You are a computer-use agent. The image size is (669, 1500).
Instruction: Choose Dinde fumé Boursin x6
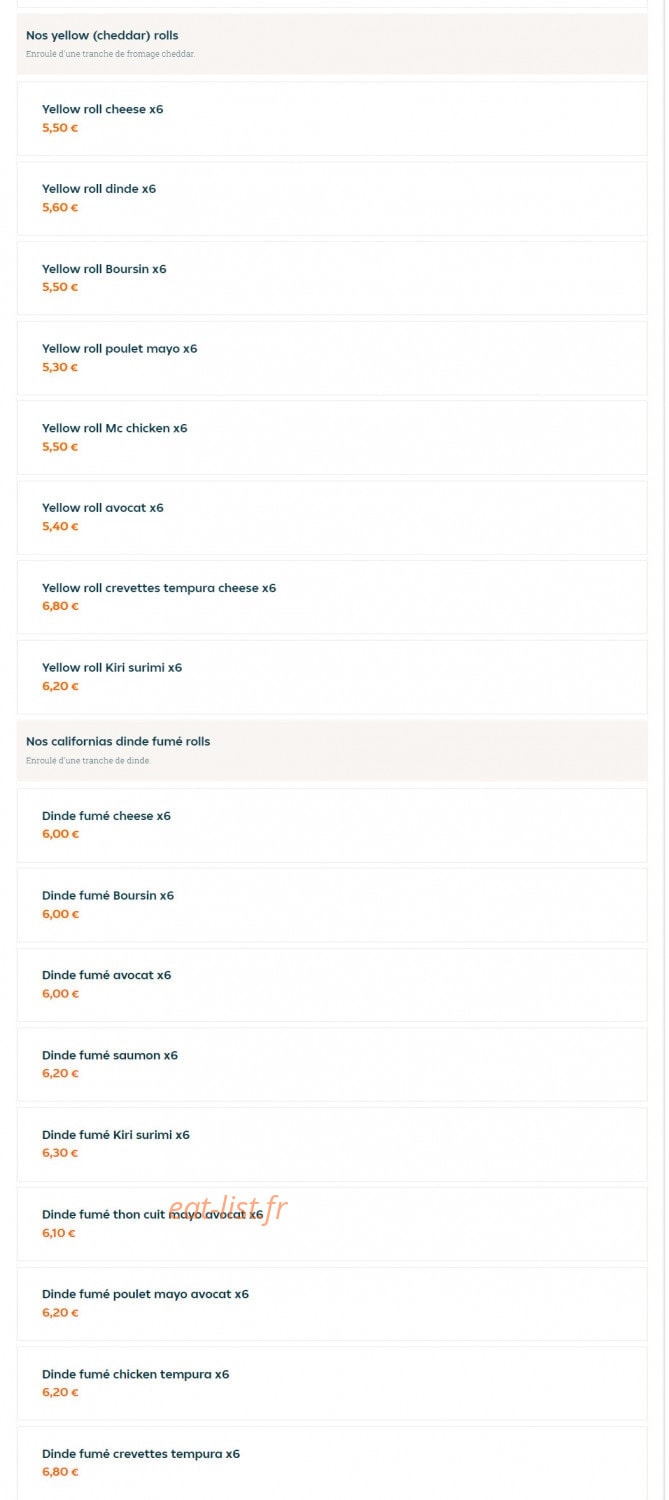[332, 905]
